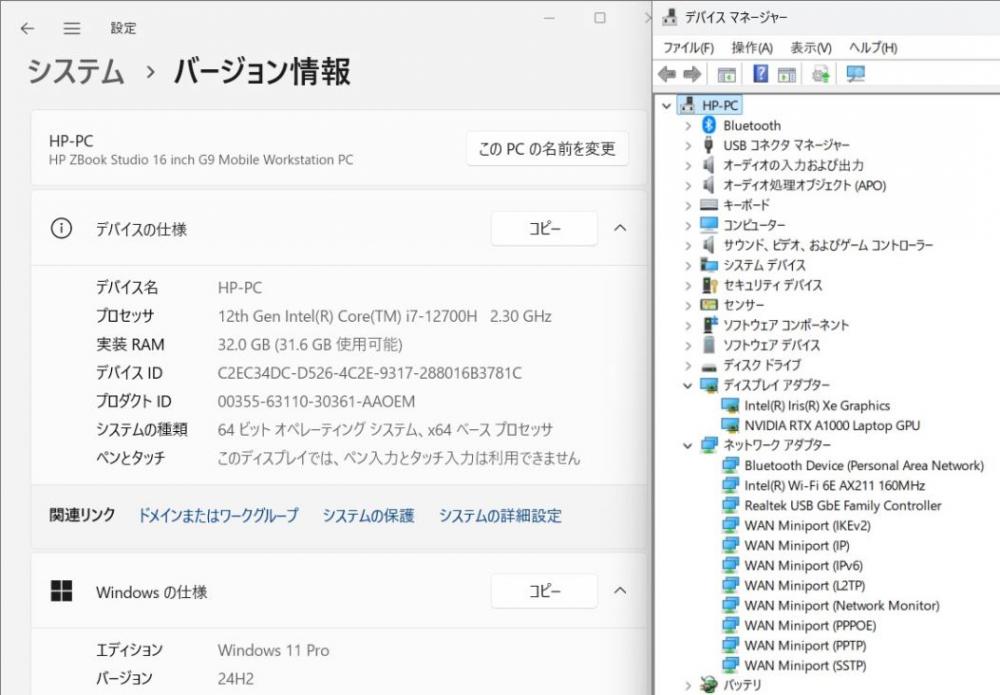The height and width of the screenshot is (695, 1000).
Task: Open the Settings hamburger navigation menu
Action: point(72,28)
